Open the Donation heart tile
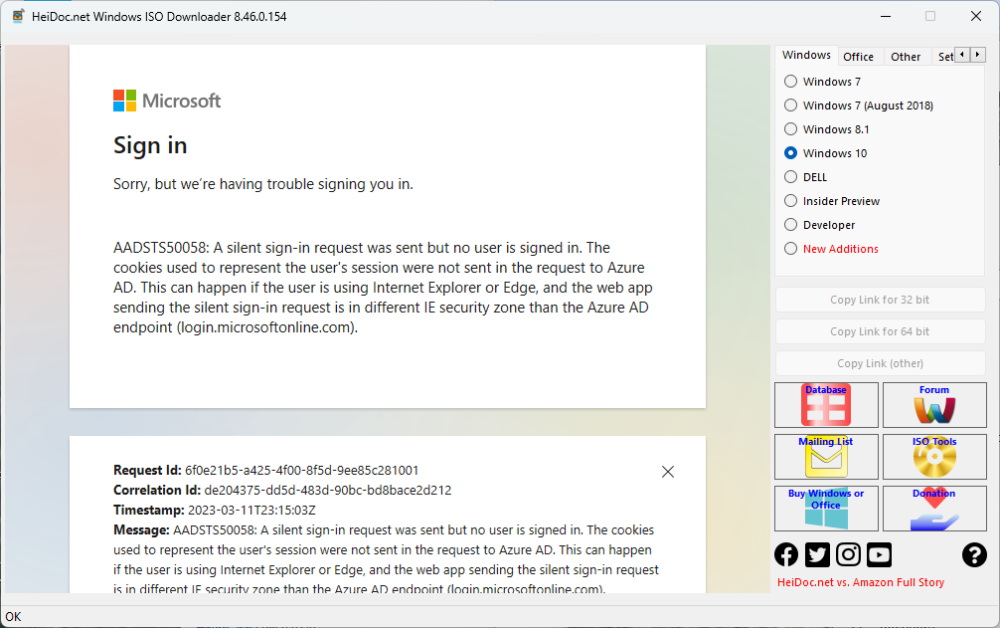1000x628 pixels. [x=934, y=508]
